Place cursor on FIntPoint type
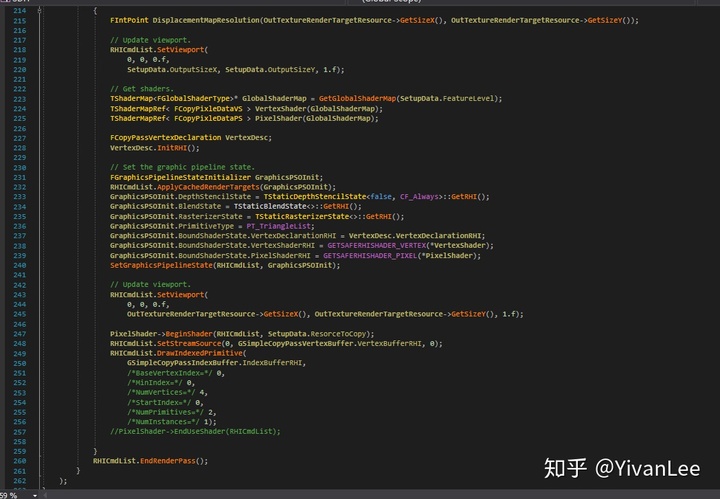720x499 pixels. 129,20
